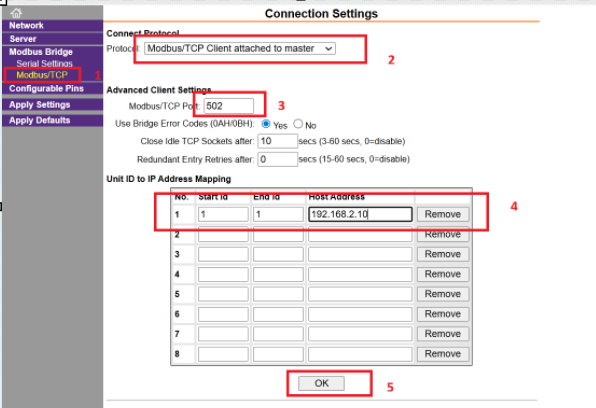The image size is (596, 408).
Task: Click row 2 Host Address field
Action: [x=360, y=235]
